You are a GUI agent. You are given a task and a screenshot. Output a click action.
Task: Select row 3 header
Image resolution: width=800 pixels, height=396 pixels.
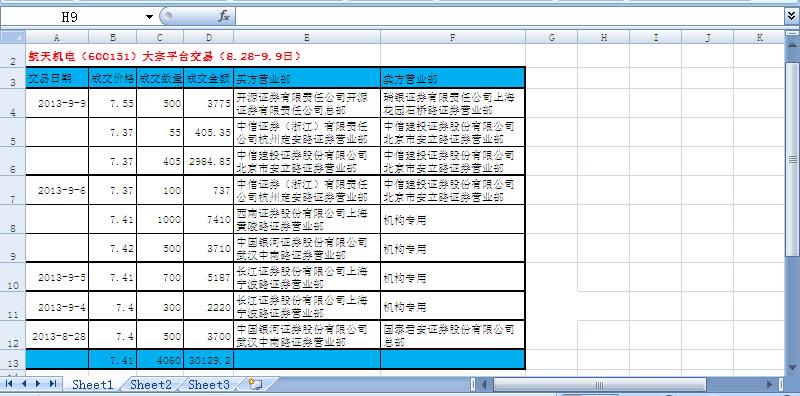pos(13,78)
